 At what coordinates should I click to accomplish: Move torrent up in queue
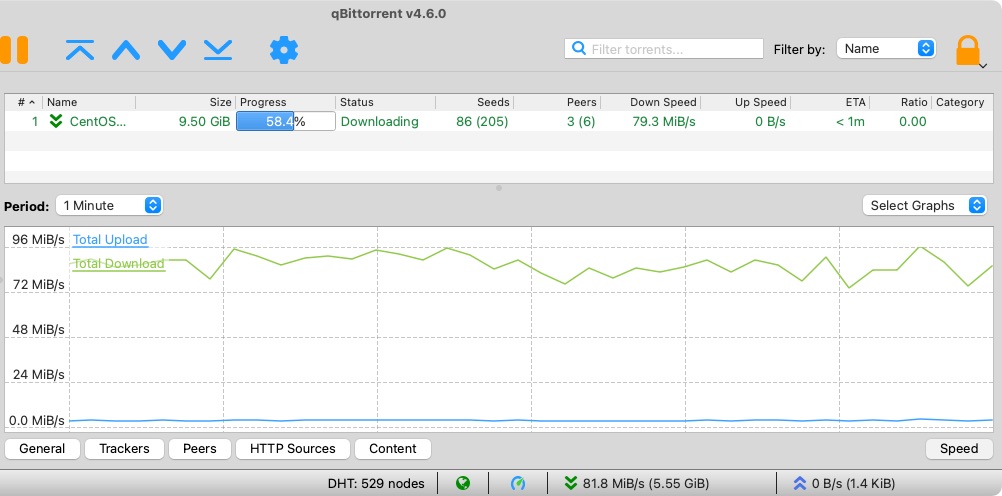(126, 50)
